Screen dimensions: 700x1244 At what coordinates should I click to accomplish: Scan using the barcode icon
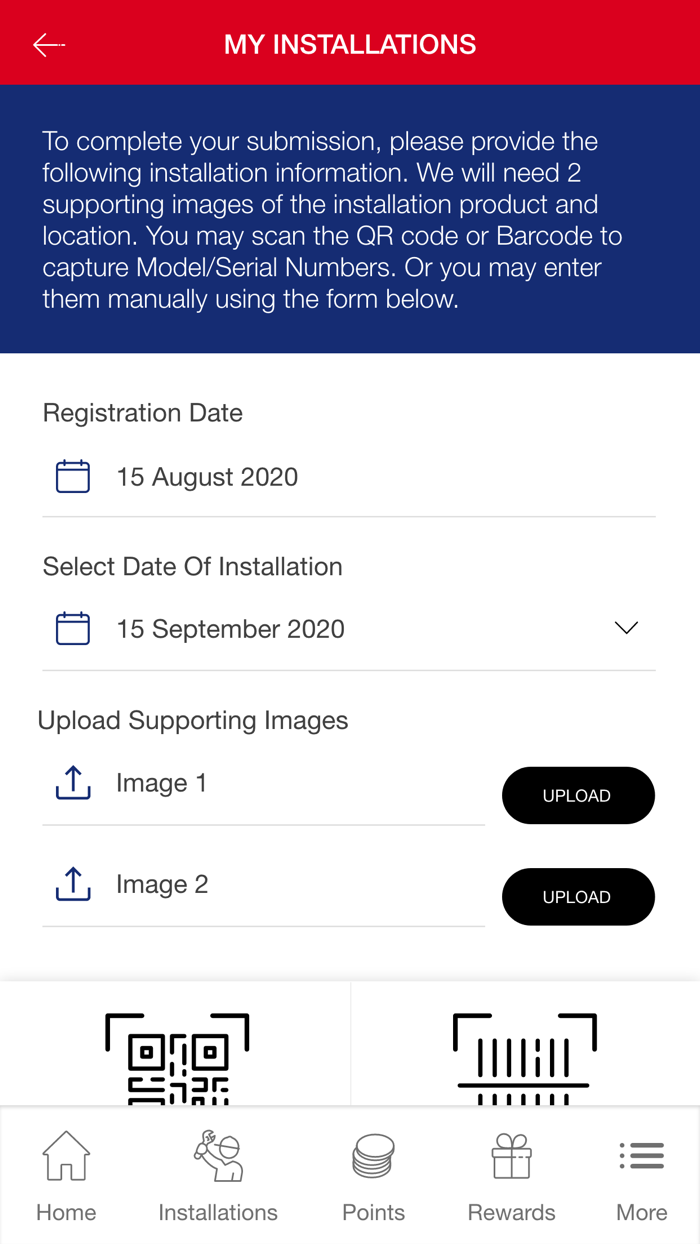coord(525,1058)
